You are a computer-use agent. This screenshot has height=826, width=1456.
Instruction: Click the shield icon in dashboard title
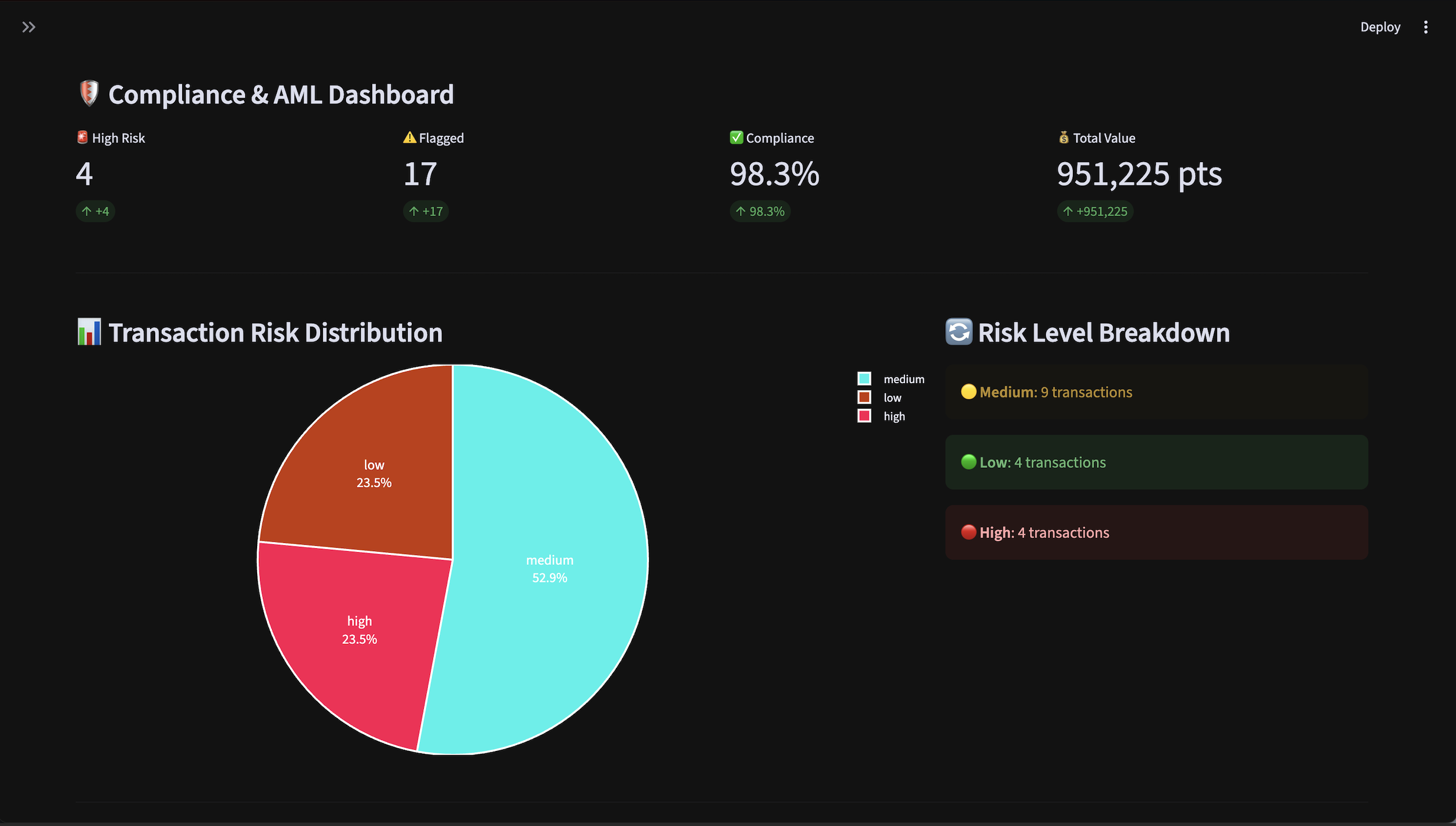coord(89,93)
